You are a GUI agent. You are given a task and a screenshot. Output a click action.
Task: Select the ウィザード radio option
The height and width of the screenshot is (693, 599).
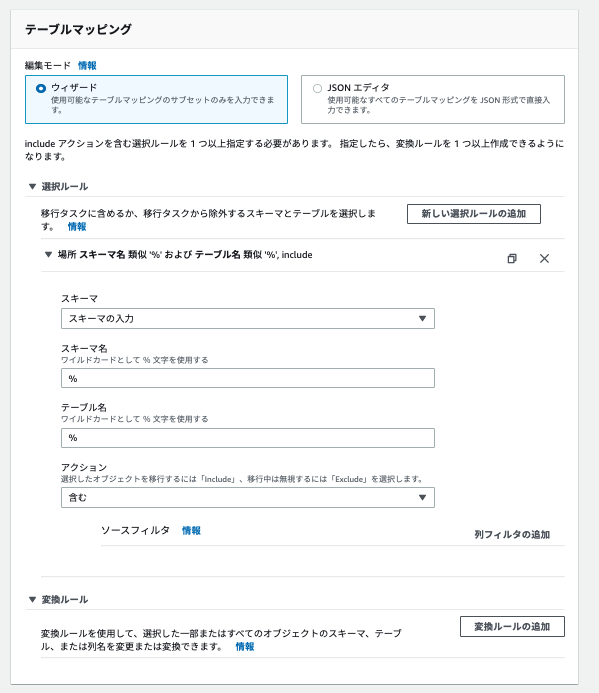tap(41, 88)
